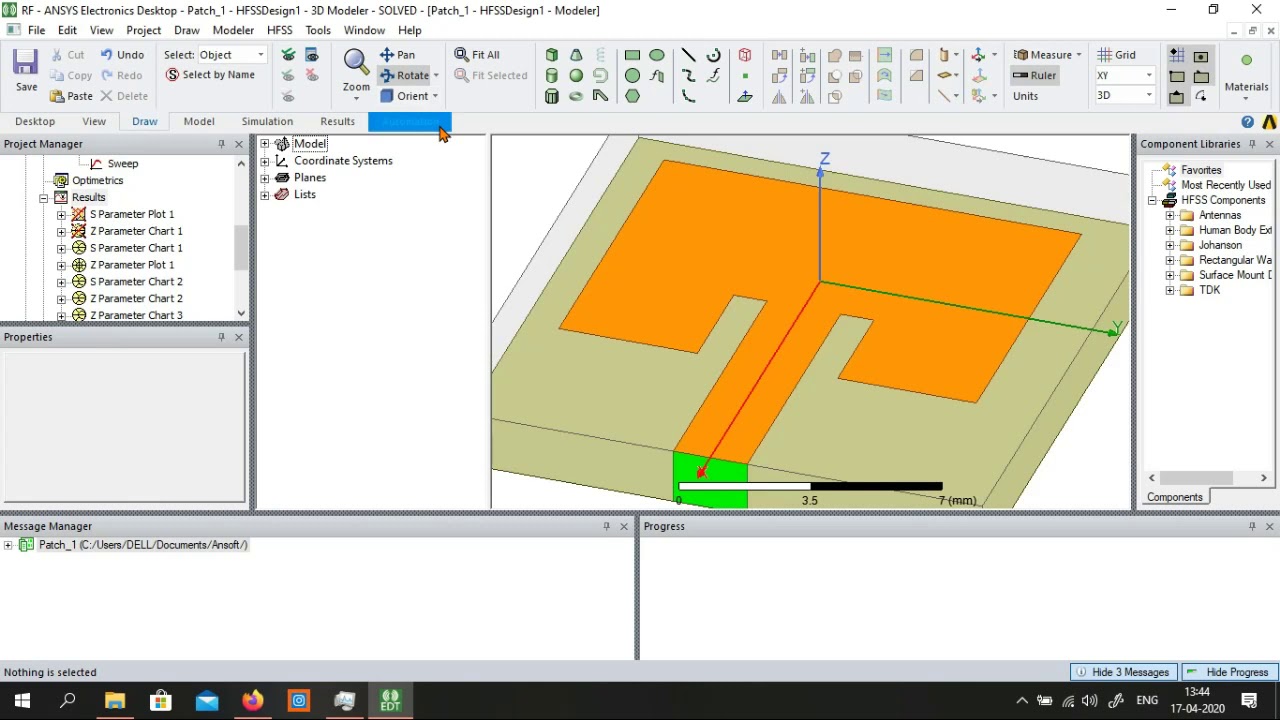Toggle hide/show objects in all views
This screenshot has width=1280, height=720.
pyautogui.click(x=312, y=55)
